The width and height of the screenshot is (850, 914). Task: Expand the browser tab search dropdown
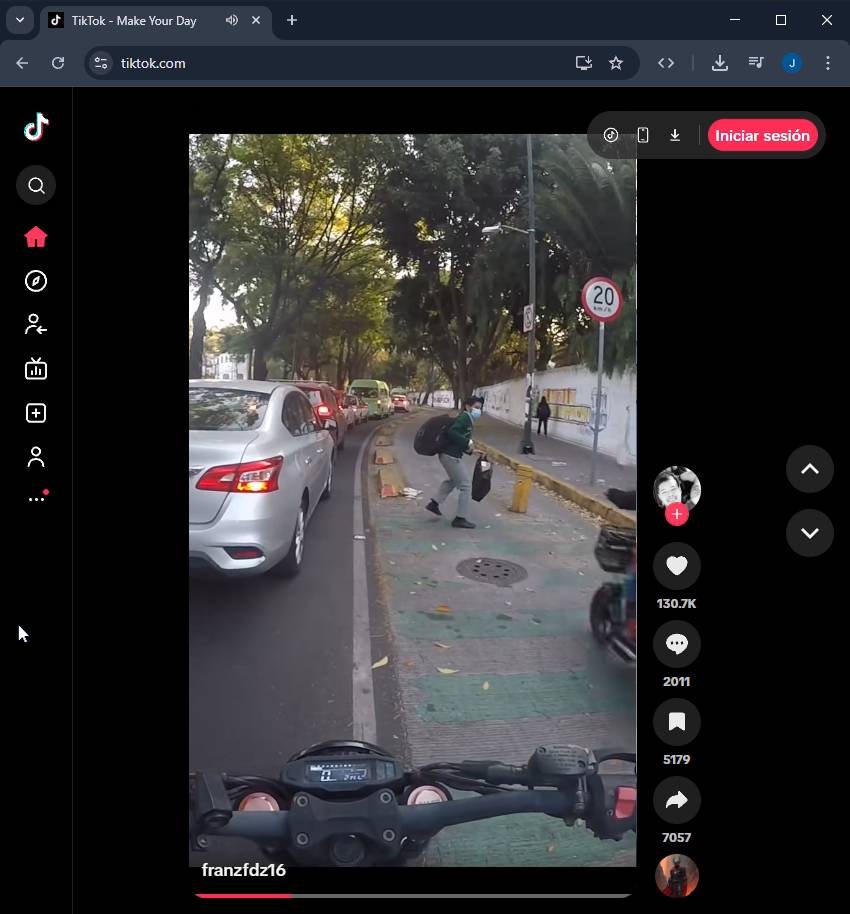point(19,20)
